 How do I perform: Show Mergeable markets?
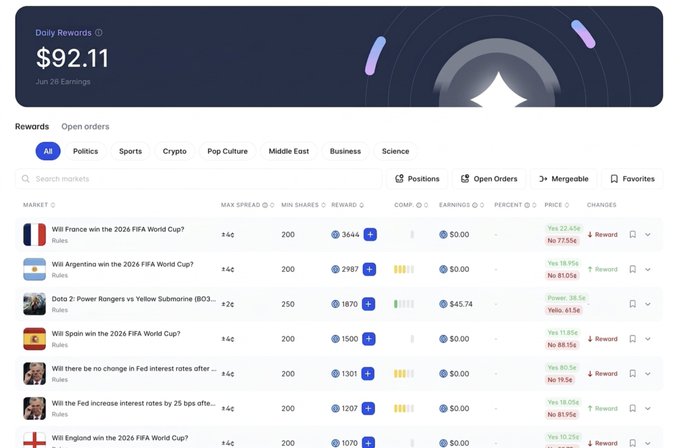click(563, 179)
